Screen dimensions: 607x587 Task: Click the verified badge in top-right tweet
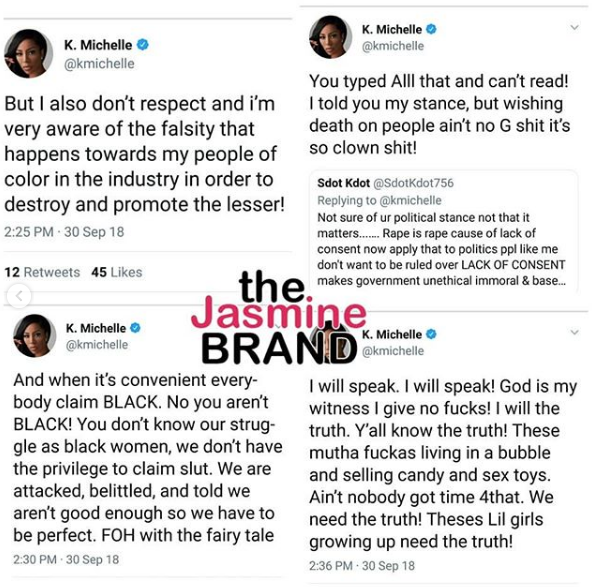pyautogui.click(x=431, y=29)
